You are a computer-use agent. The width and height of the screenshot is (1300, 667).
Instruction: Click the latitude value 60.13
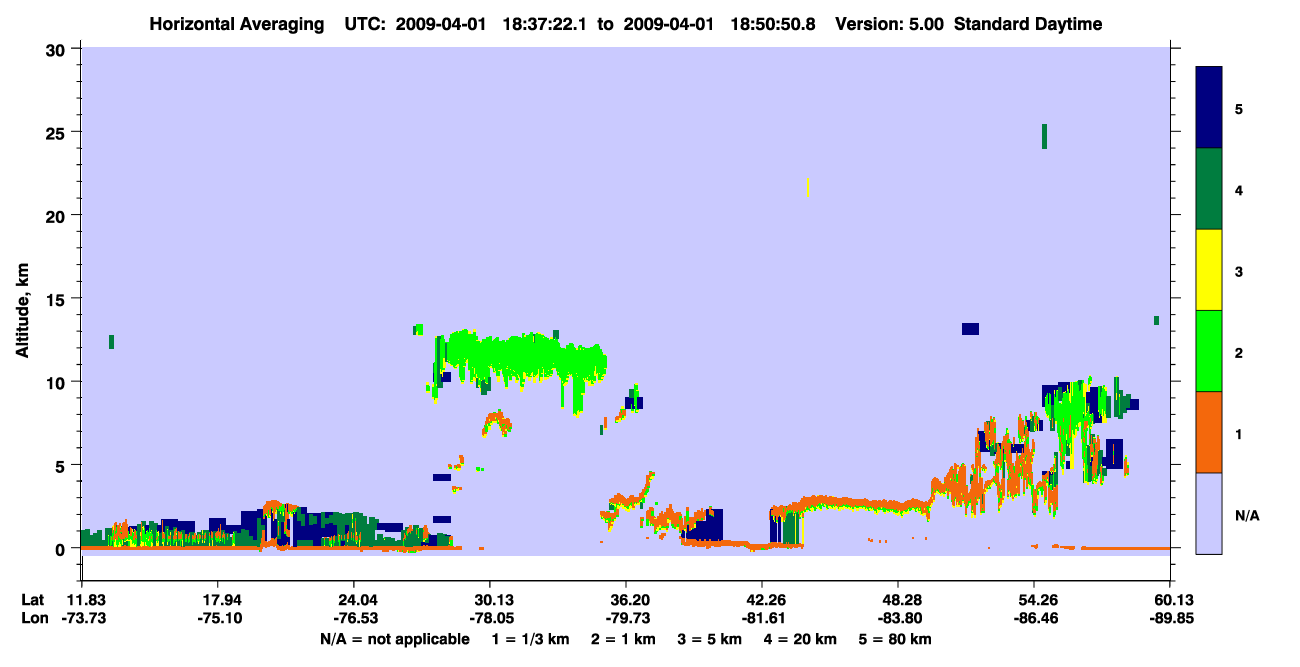tap(1170, 600)
